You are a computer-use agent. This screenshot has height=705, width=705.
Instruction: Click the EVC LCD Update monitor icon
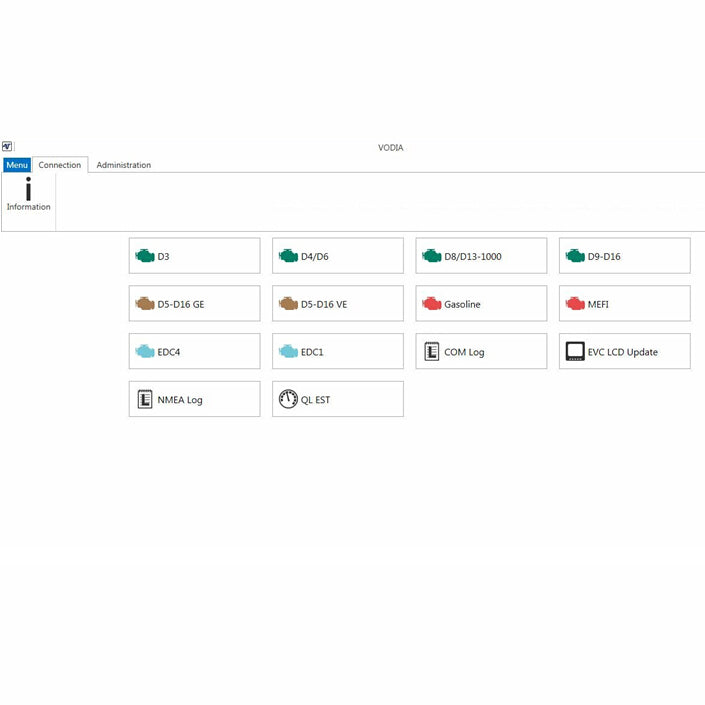pos(575,352)
